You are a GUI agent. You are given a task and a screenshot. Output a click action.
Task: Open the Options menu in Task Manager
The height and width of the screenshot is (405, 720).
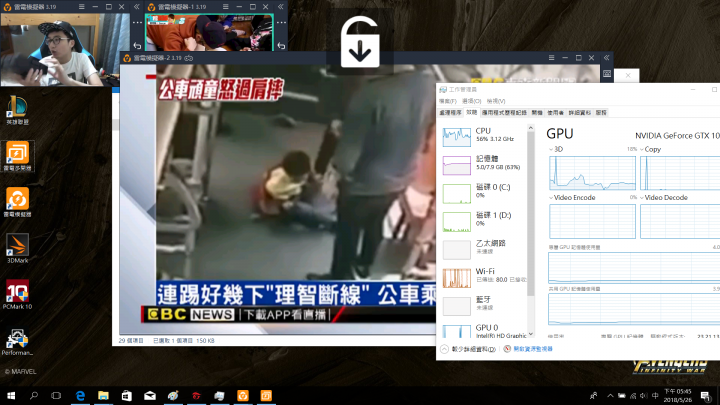point(471,101)
